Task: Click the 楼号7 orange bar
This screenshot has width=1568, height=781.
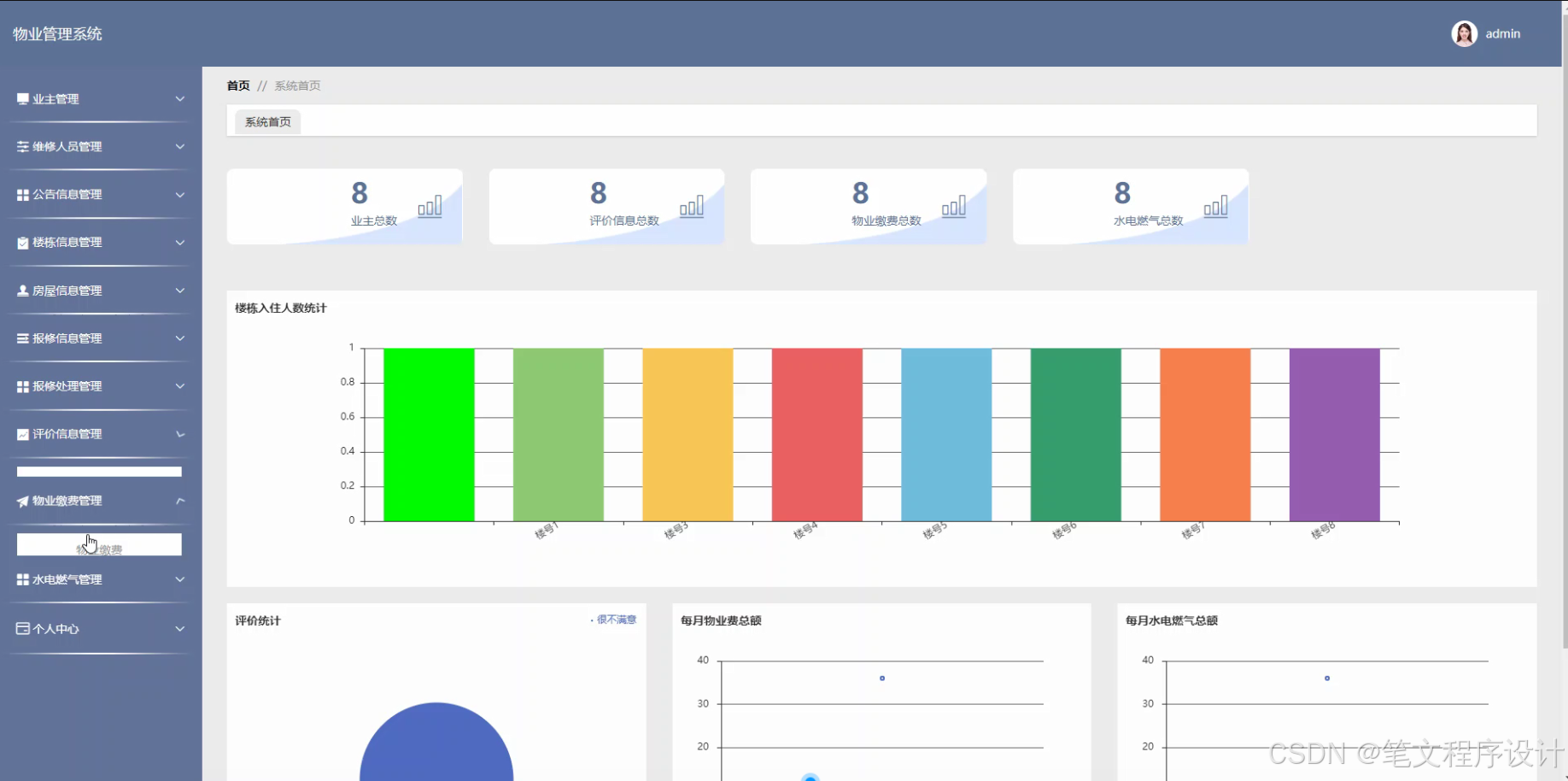Action: pos(1205,434)
